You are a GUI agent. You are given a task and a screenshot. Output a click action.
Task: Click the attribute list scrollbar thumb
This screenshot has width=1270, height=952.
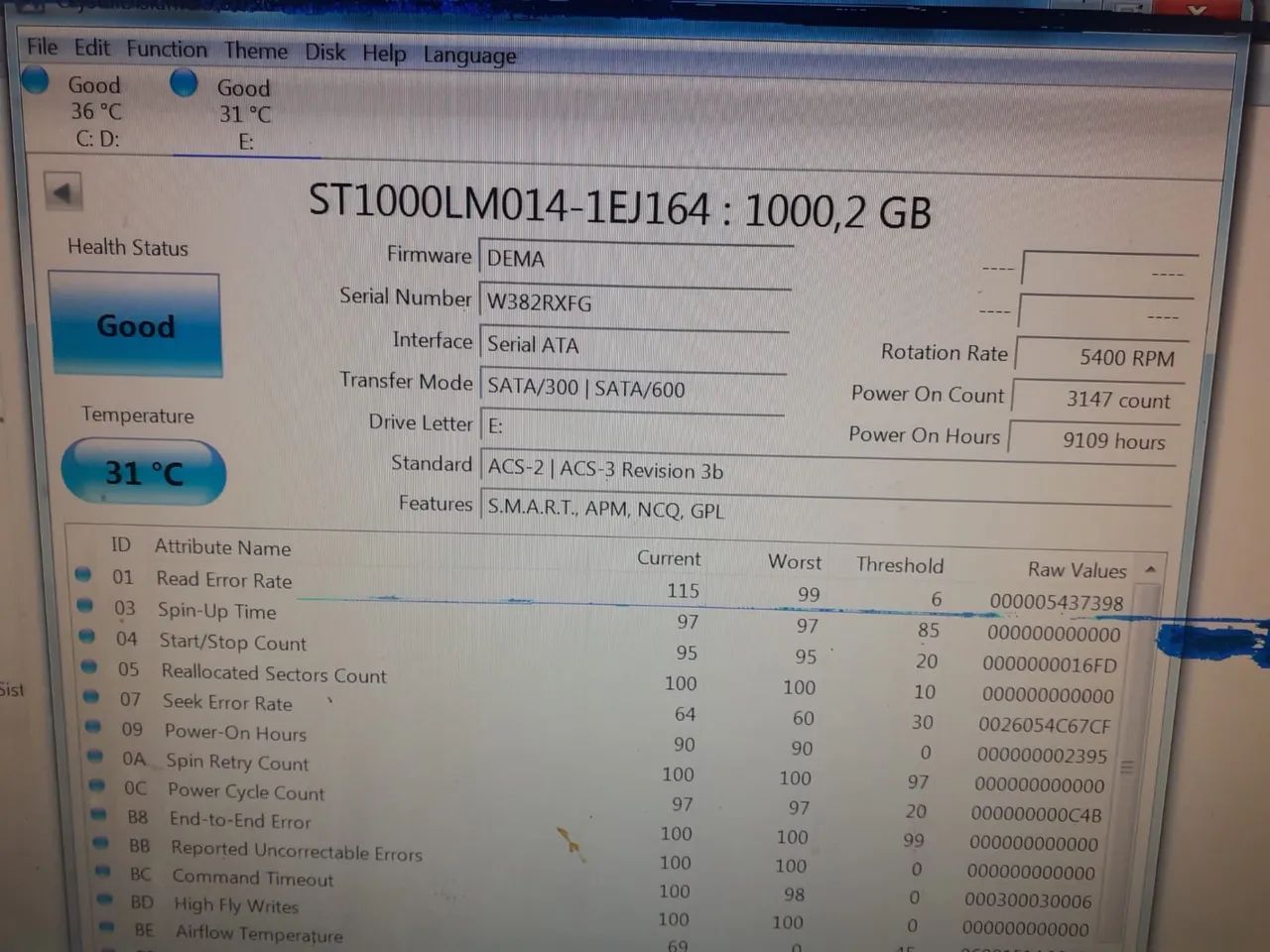[1128, 769]
